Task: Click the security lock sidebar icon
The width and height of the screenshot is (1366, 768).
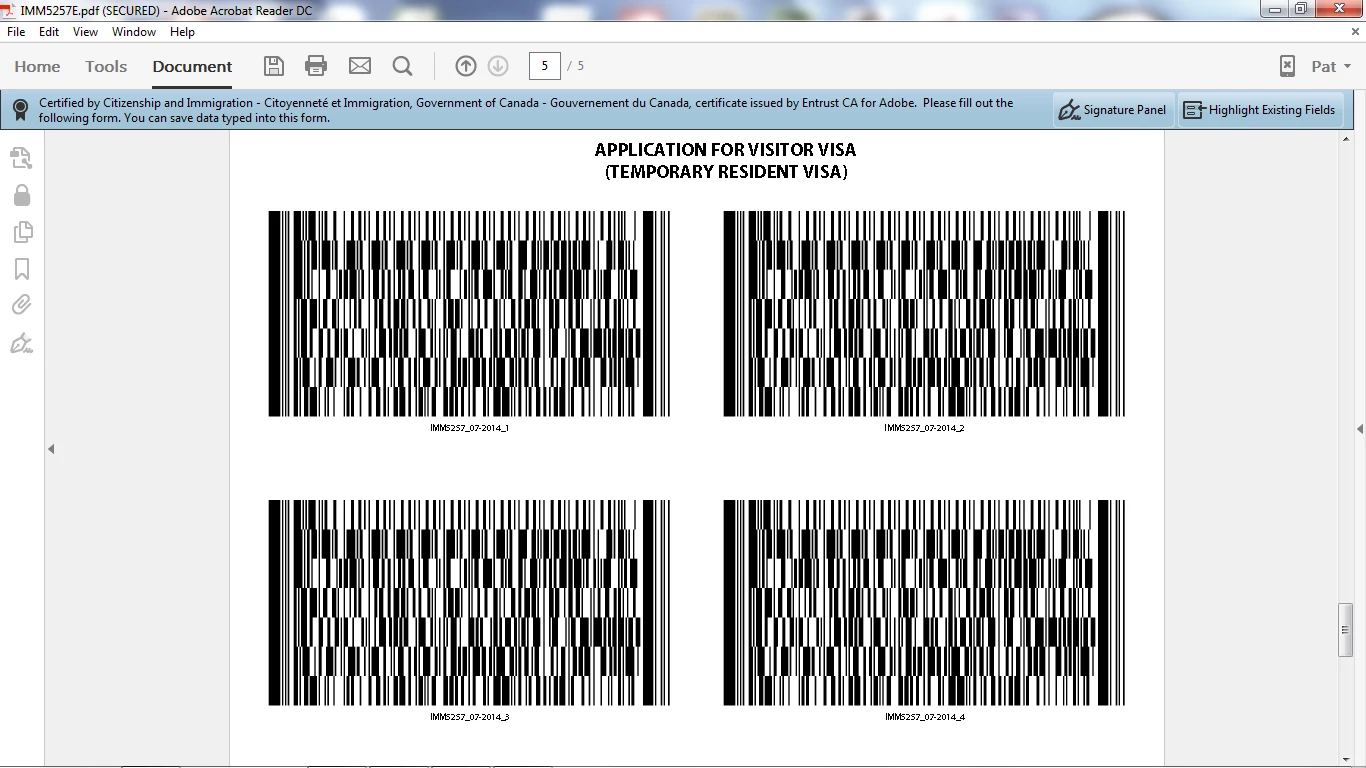Action: tap(22, 195)
